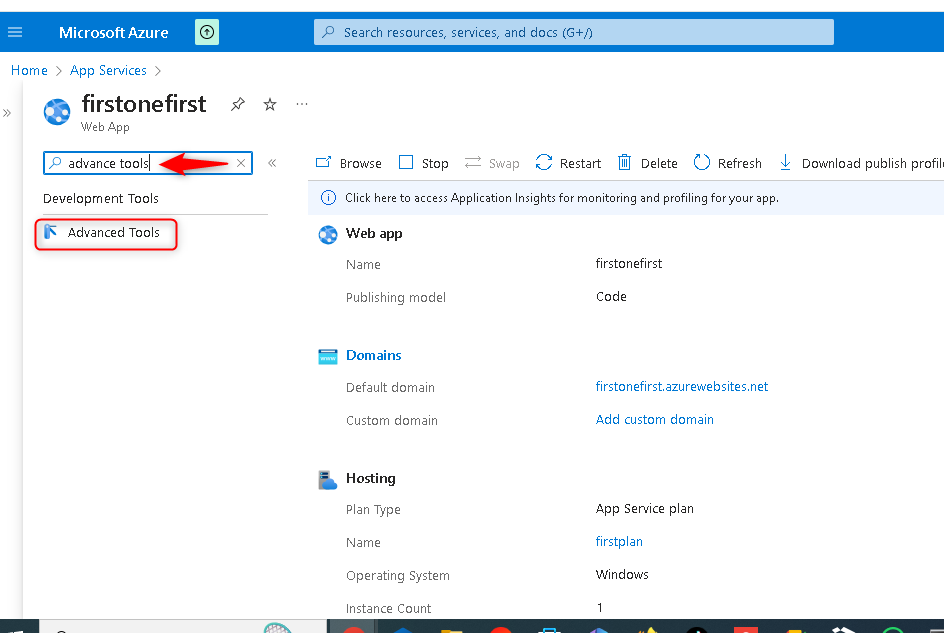This screenshot has height=633, width=944.
Task: Click the Browse toolbar button
Action: [349, 163]
